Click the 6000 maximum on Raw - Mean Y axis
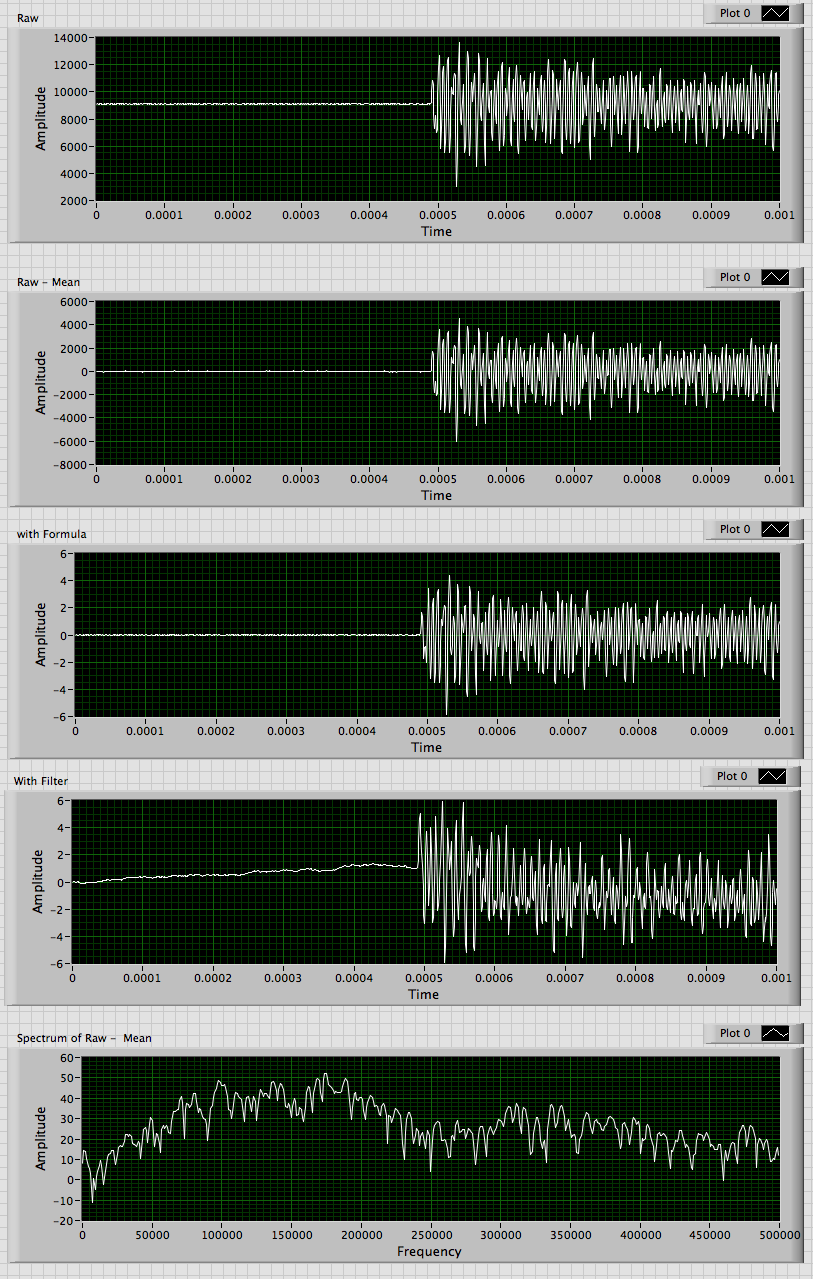 point(76,302)
